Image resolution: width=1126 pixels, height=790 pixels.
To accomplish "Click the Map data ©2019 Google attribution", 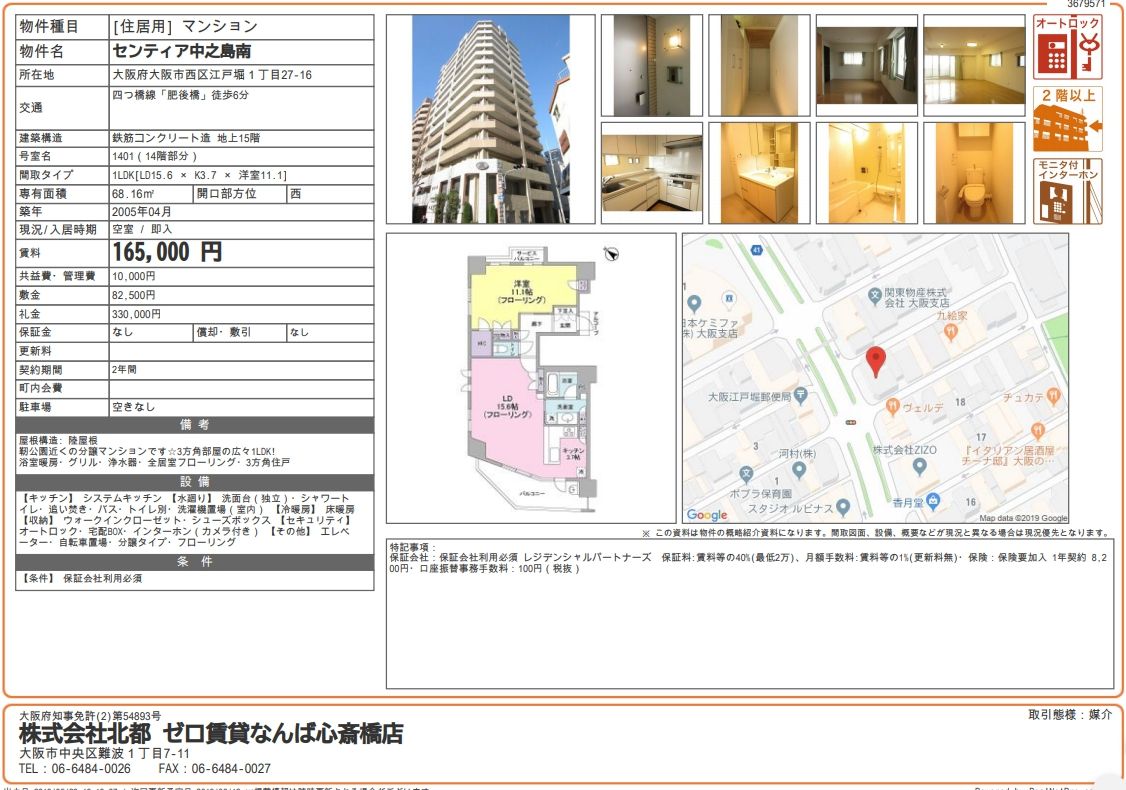I will 1023,518.
